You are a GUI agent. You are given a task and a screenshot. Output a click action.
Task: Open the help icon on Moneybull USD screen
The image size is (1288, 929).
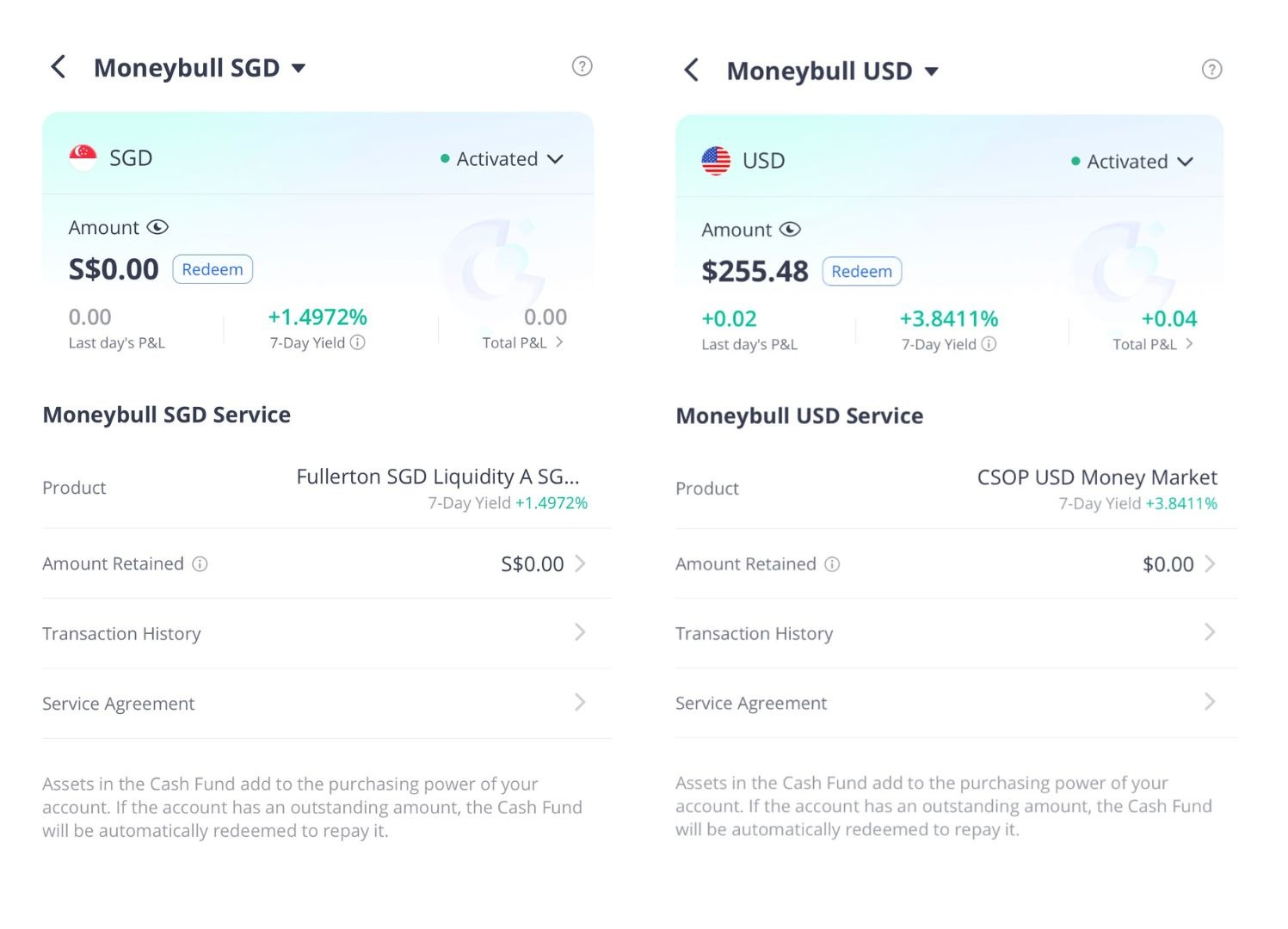(1211, 70)
